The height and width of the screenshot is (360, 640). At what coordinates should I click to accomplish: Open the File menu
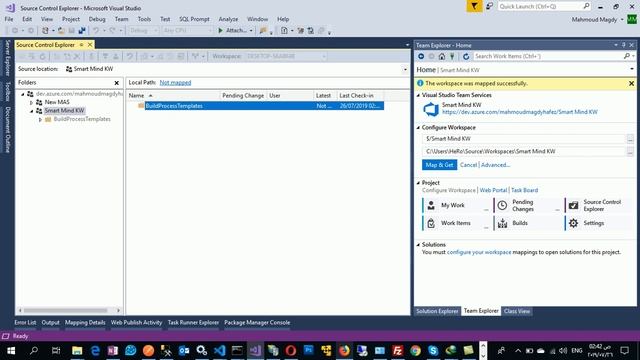click(x=9, y=19)
